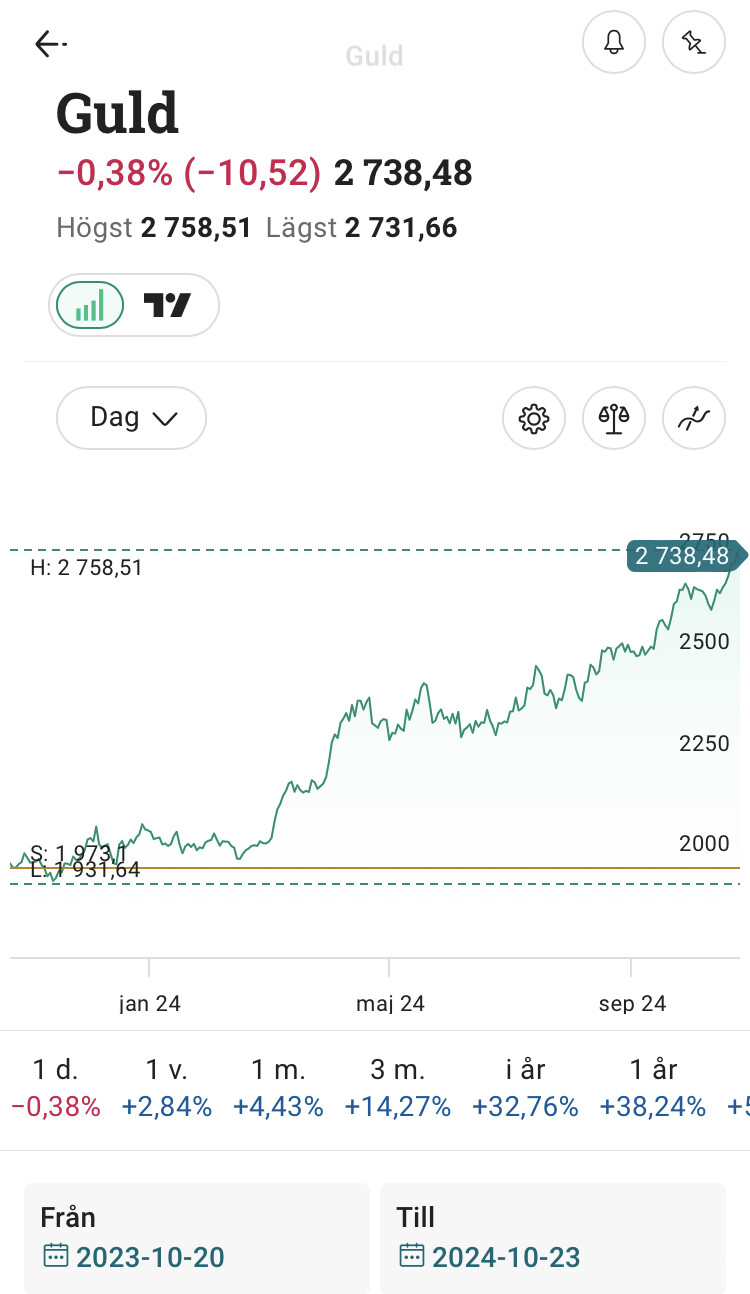Open the compare scales icon
The width and height of the screenshot is (750, 1294).
[x=614, y=418]
